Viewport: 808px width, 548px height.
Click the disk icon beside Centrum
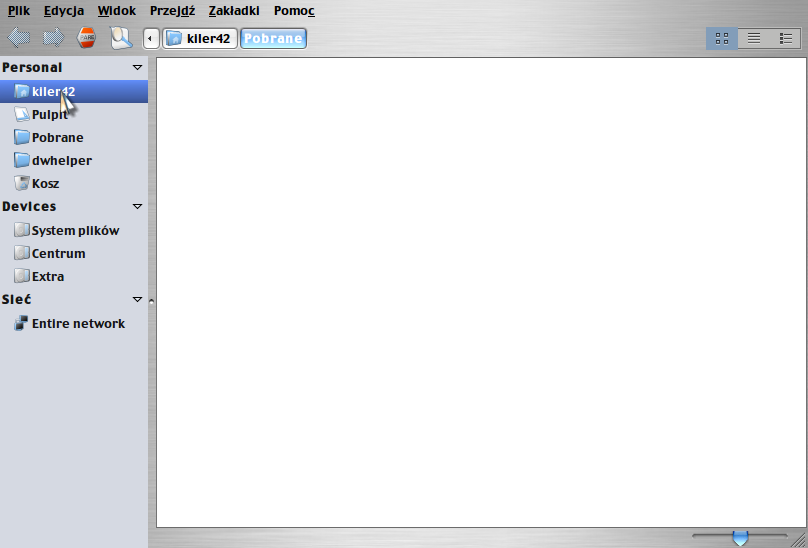pyautogui.click(x=22, y=253)
